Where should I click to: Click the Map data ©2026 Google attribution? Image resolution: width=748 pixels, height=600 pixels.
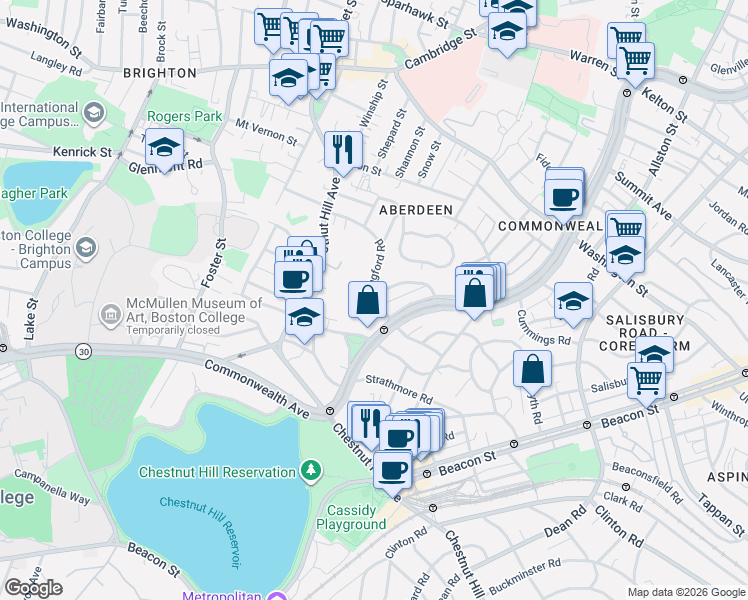(686, 592)
